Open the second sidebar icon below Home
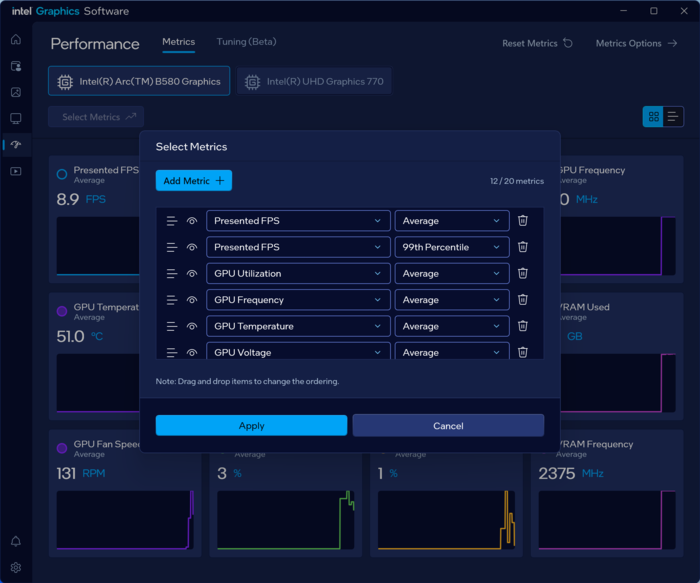This screenshot has height=583, width=700. (x=16, y=66)
